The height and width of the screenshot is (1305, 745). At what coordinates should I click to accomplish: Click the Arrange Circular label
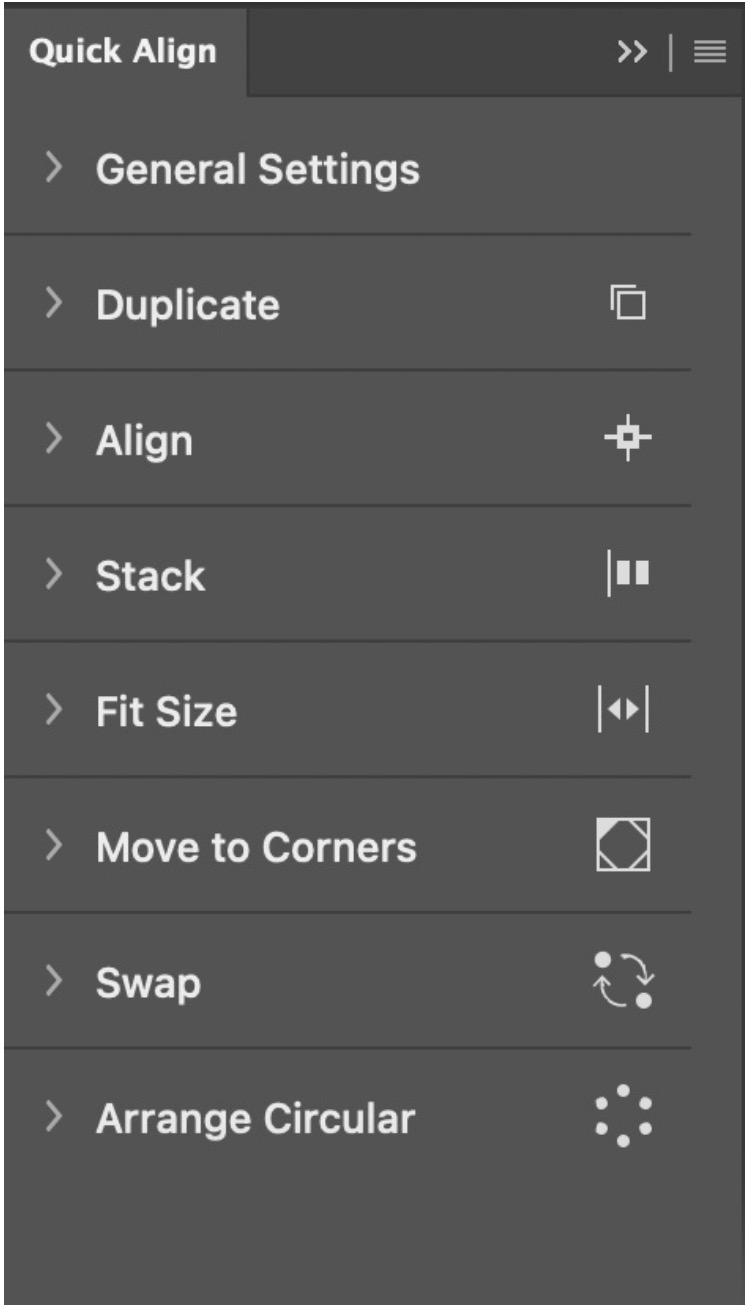(255, 1119)
